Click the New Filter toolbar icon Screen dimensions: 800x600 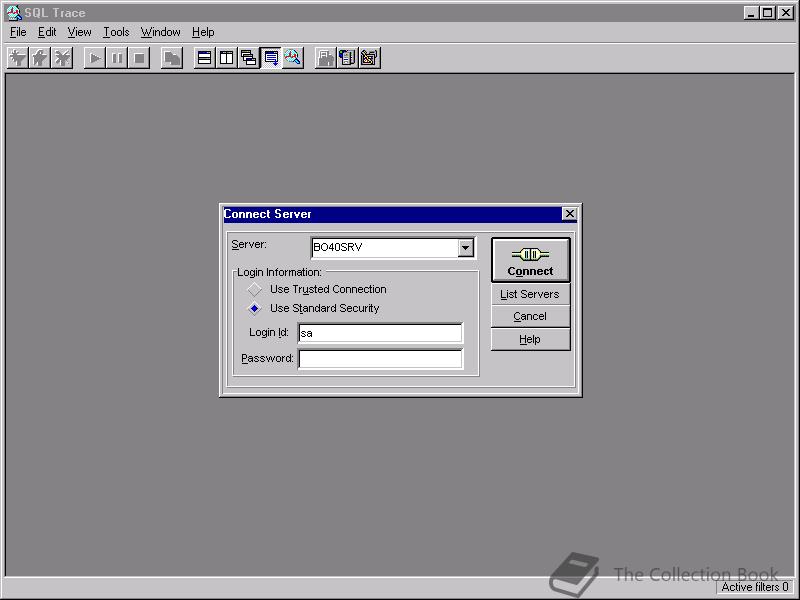(x=18, y=58)
